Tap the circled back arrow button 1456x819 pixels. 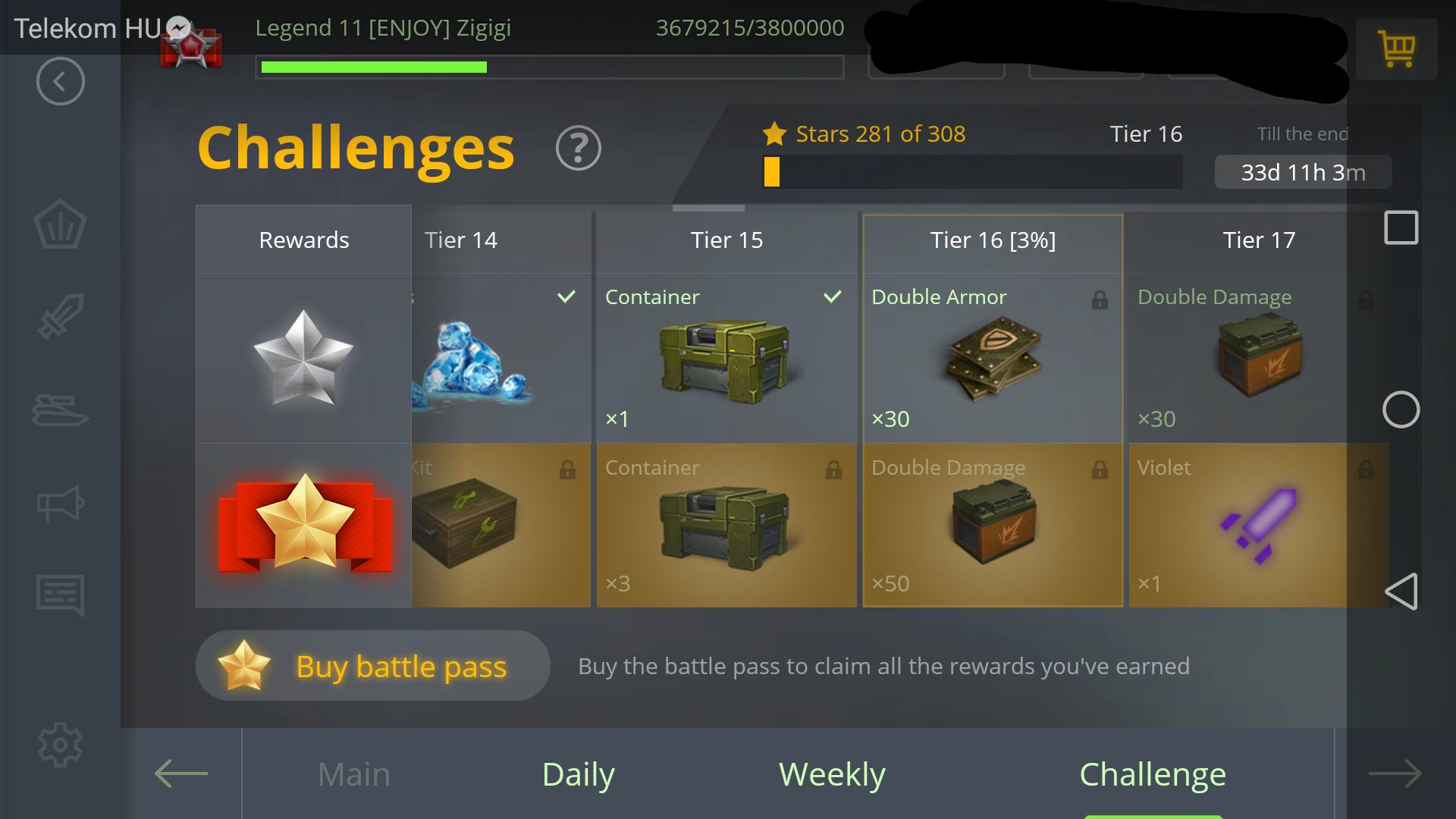click(60, 81)
